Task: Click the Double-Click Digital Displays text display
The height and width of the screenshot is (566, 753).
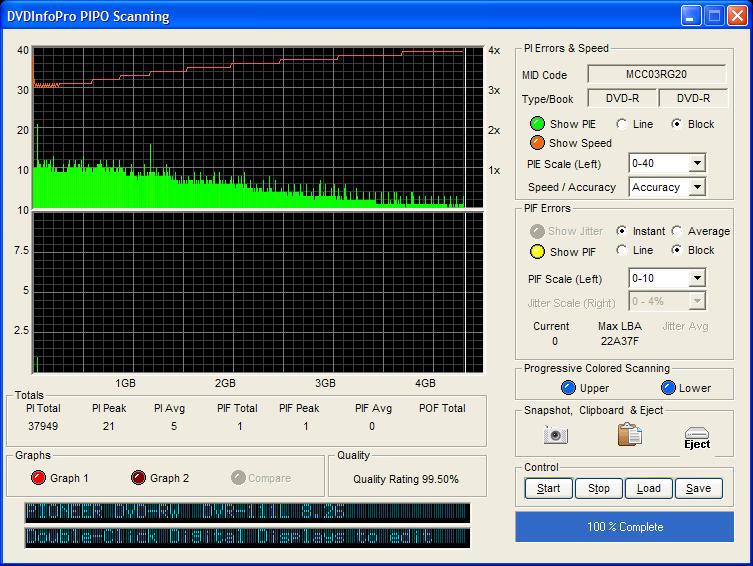Action: click(x=247, y=537)
